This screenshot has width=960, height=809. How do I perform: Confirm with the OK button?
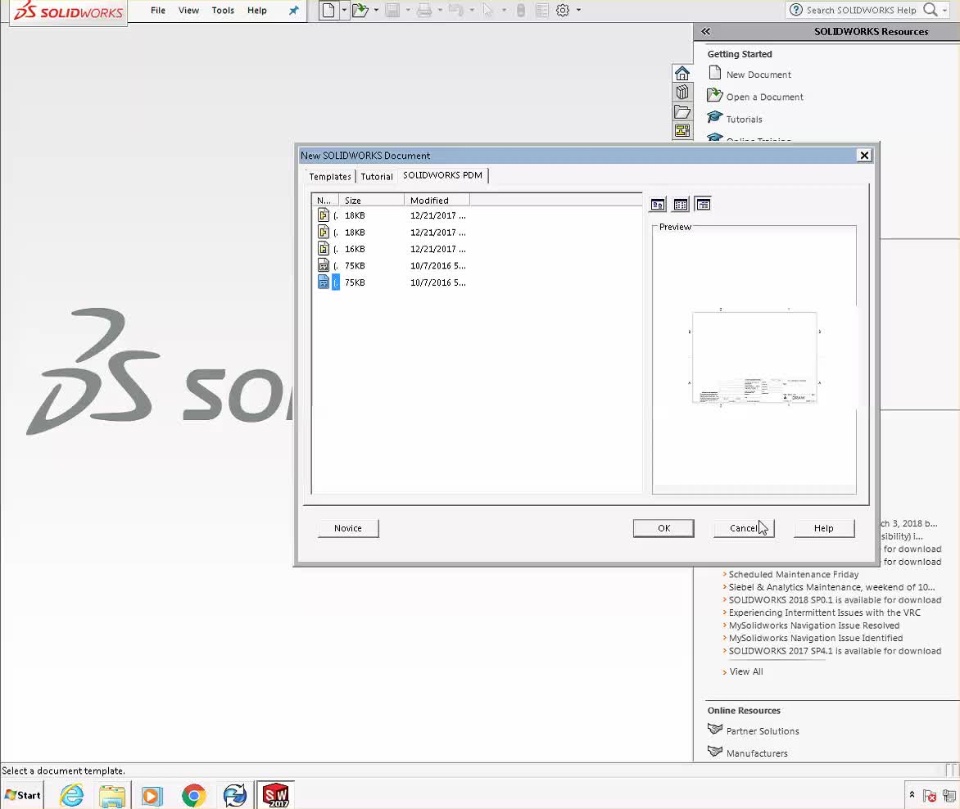(664, 528)
